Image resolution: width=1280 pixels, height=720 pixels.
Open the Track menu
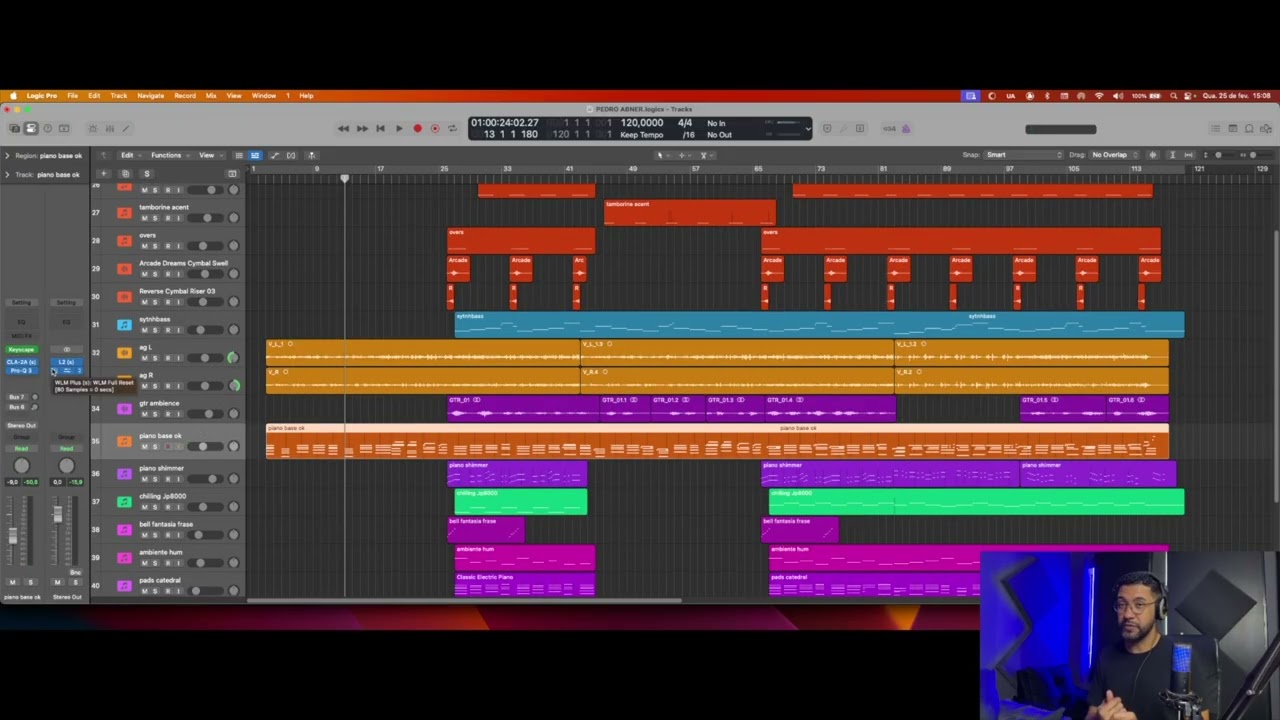pos(119,96)
